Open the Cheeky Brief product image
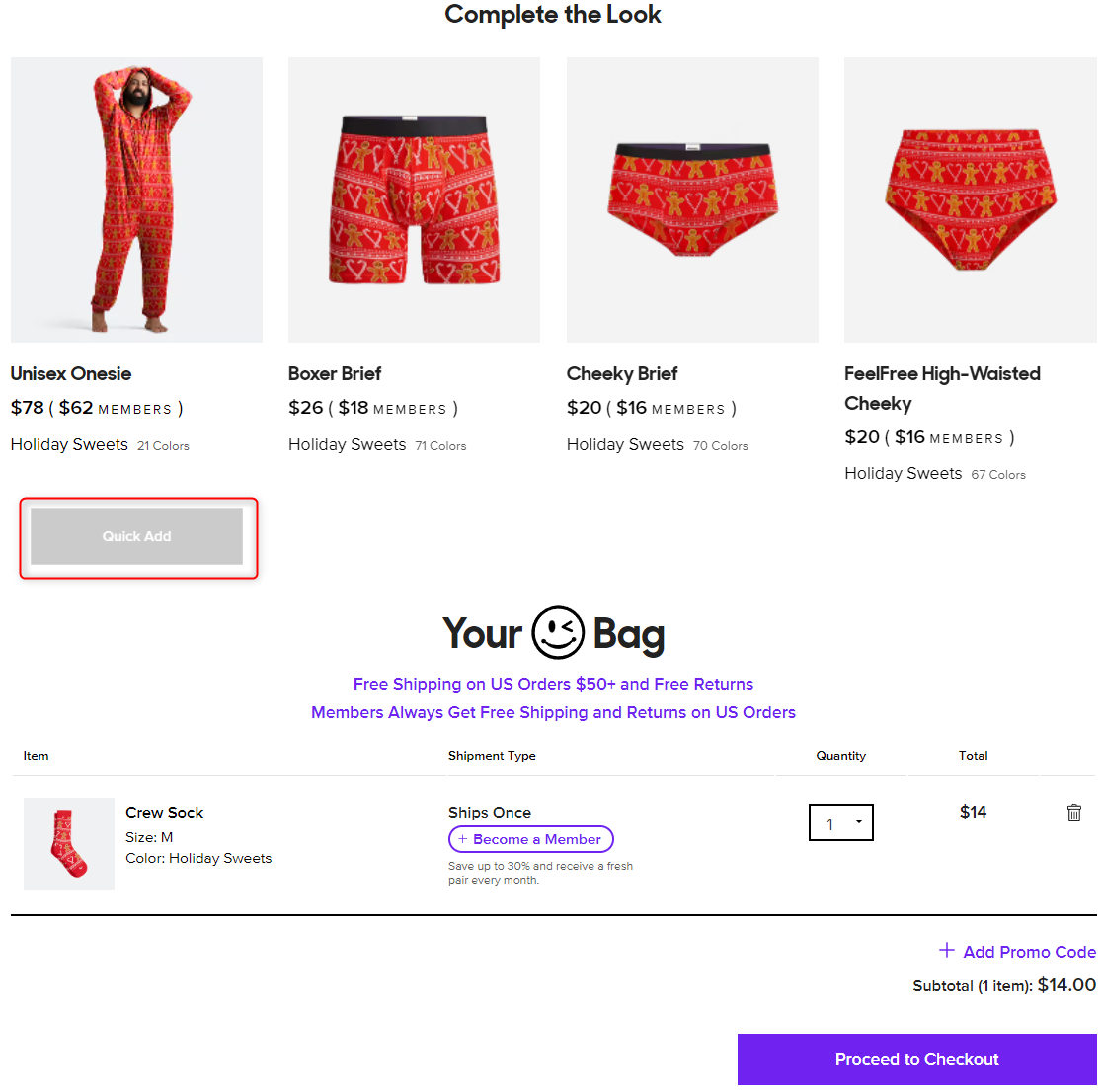Image resolution: width=1102 pixels, height=1092 pixels. tap(692, 200)
